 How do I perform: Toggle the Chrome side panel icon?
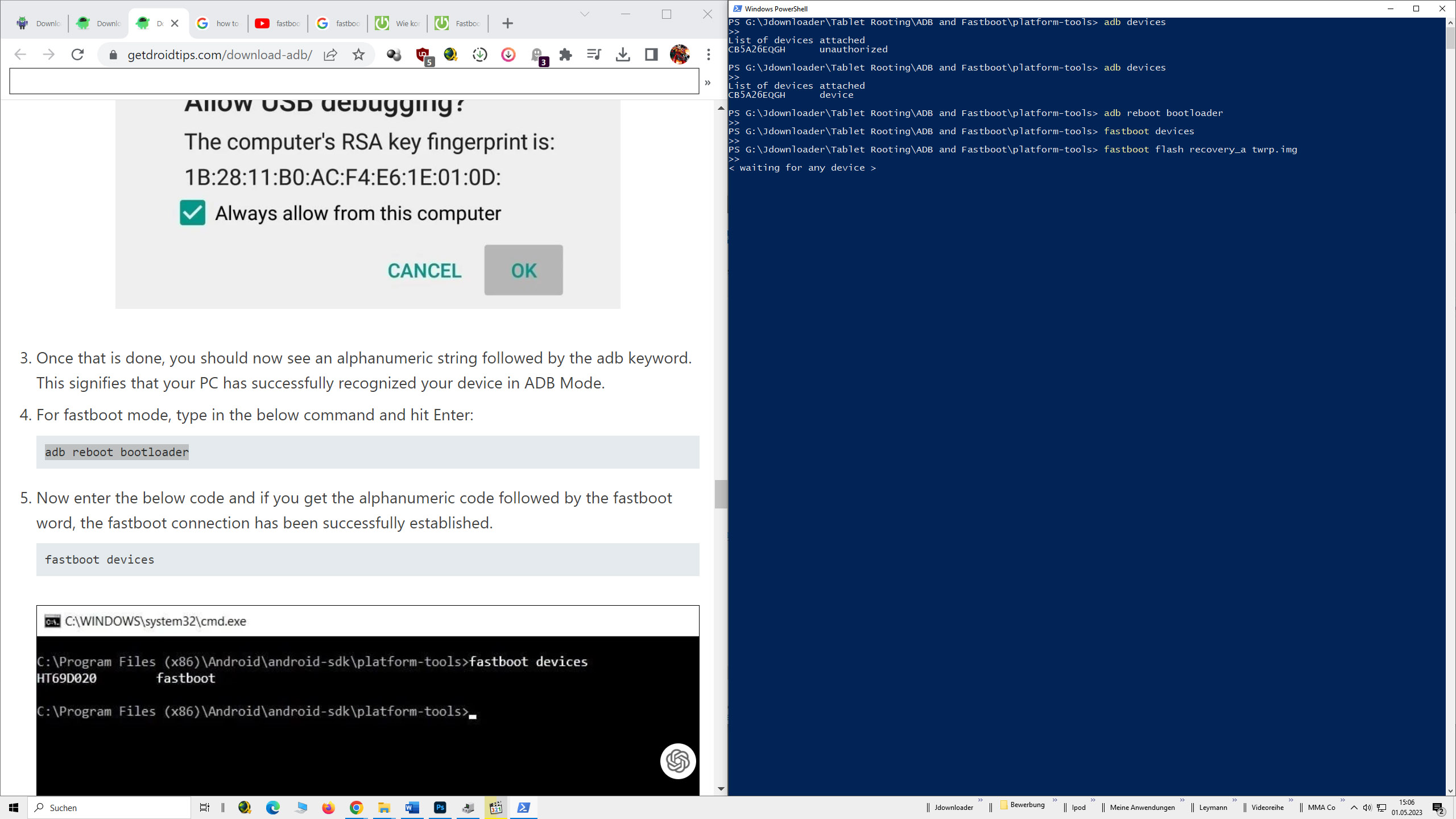click(651, 55)
